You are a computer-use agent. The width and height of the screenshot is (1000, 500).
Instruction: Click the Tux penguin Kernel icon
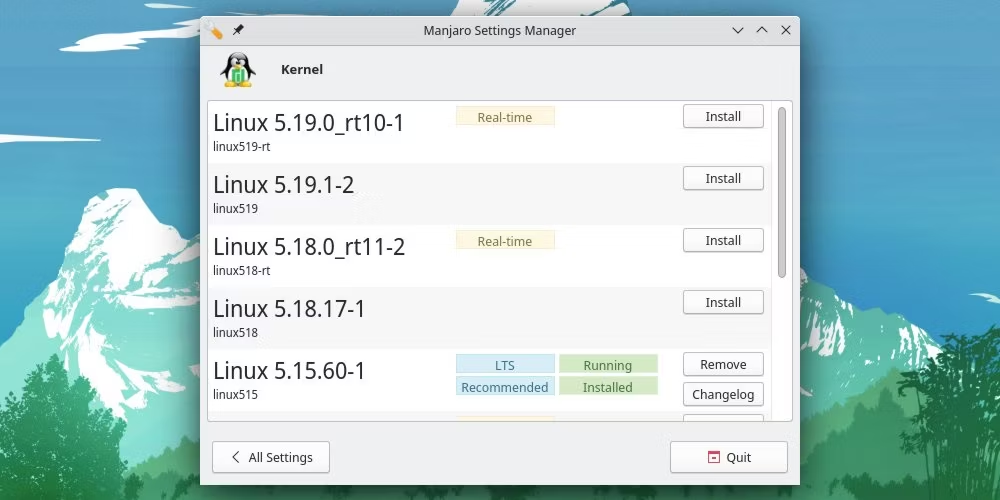[238, 70]
